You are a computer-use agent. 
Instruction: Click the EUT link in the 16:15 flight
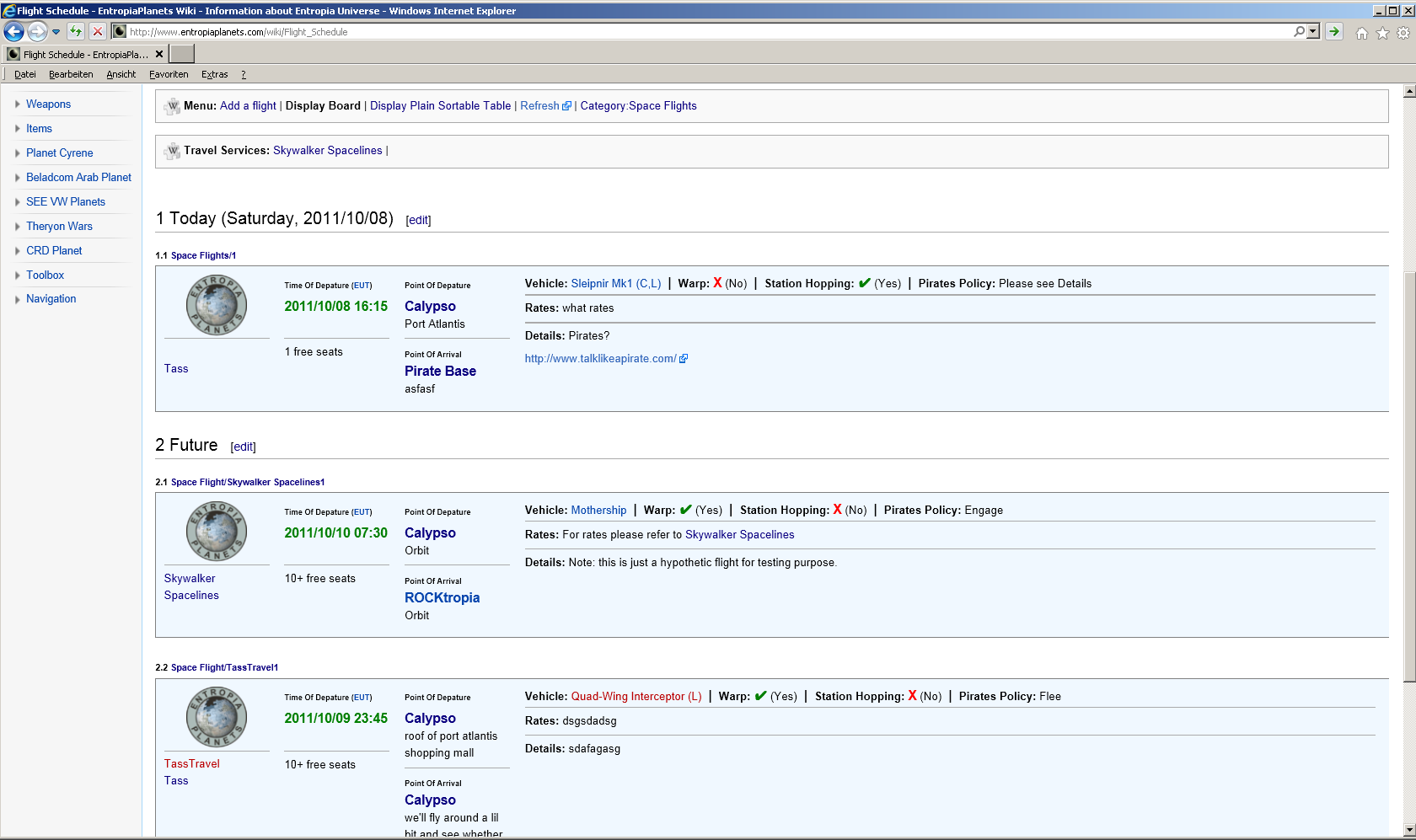tap(362, 286)
